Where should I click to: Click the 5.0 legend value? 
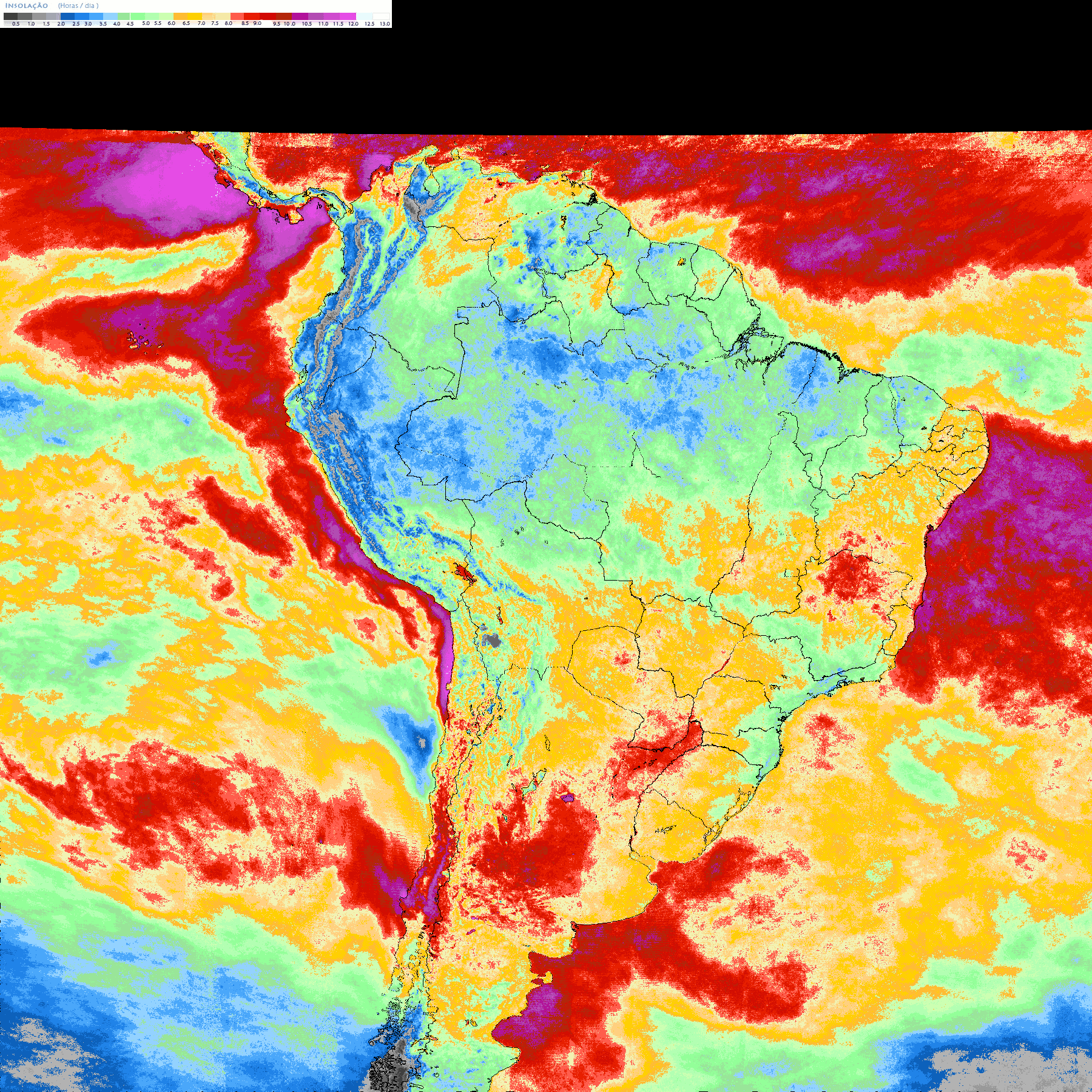(146, 23)
